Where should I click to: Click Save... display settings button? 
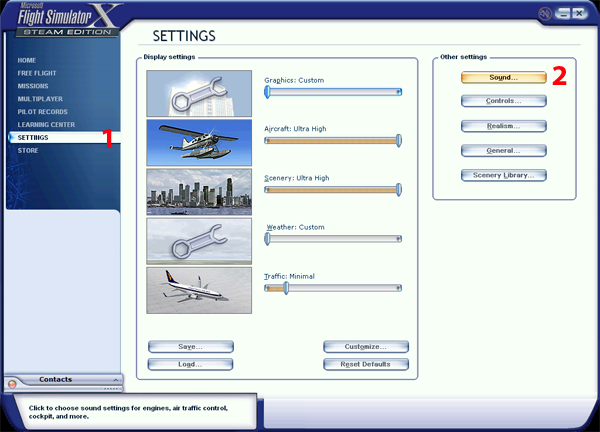coord(191,347)
